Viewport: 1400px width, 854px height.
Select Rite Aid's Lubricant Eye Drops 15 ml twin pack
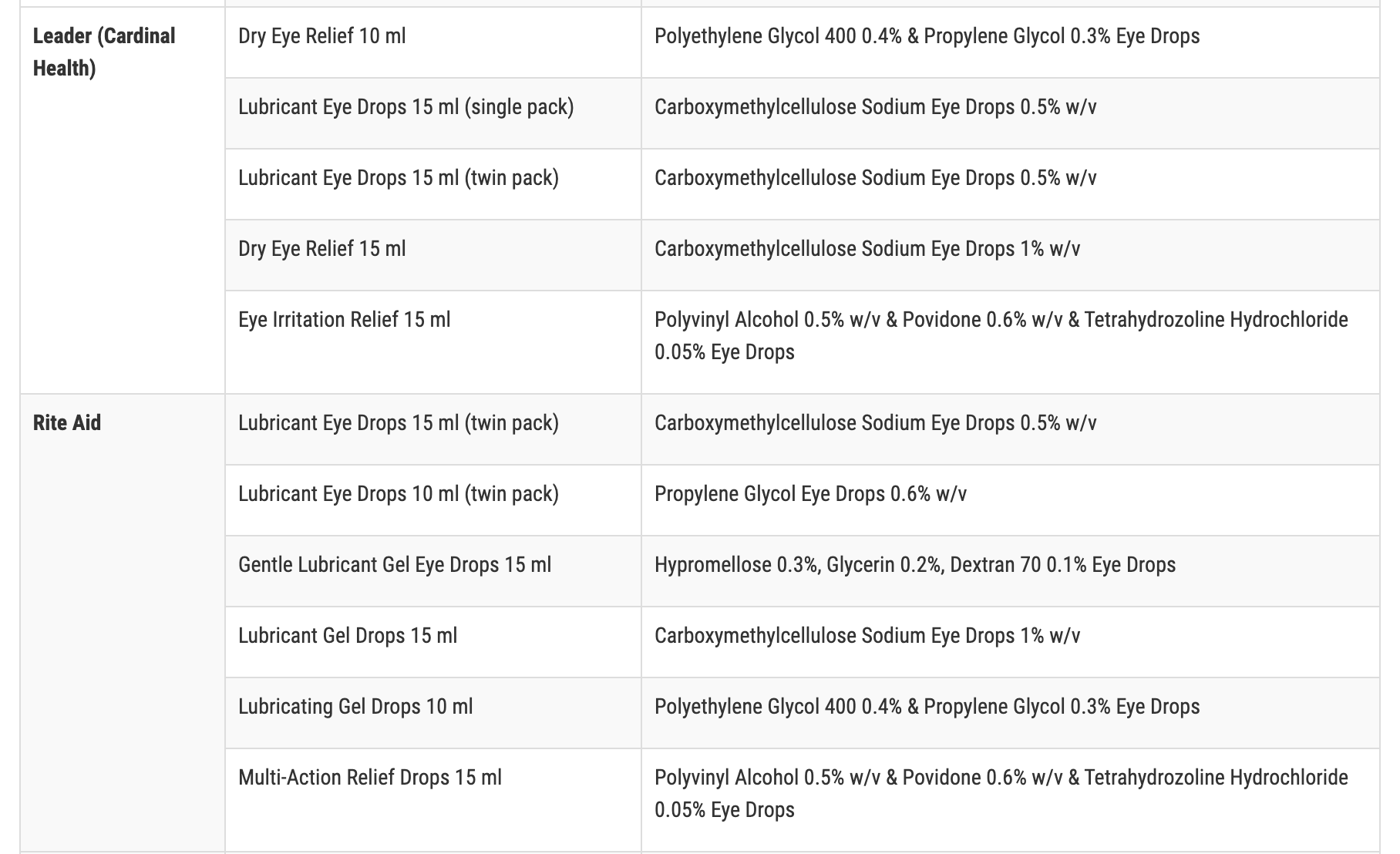[398, 423]
